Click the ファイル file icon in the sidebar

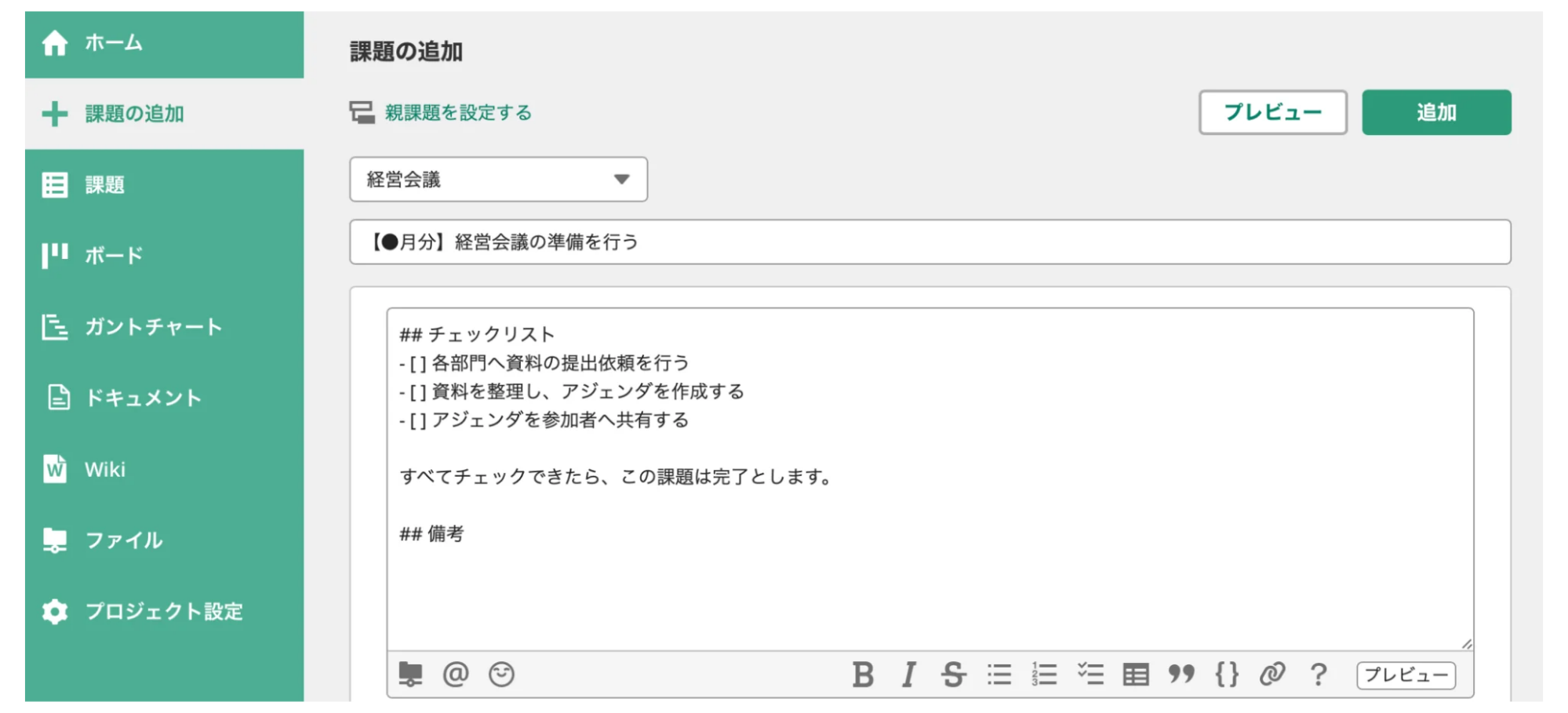coord(55,540)
